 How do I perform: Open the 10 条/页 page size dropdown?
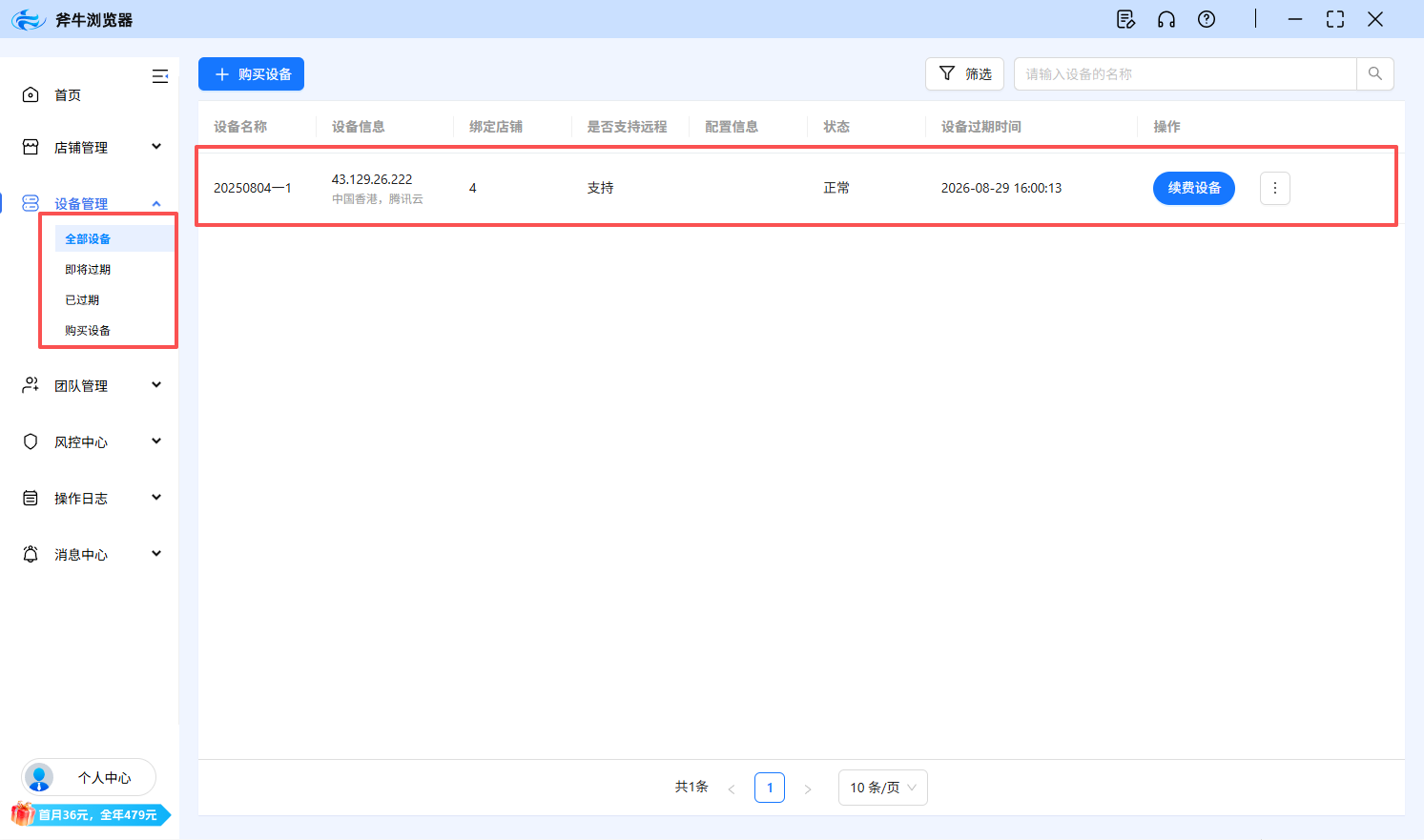881,787
